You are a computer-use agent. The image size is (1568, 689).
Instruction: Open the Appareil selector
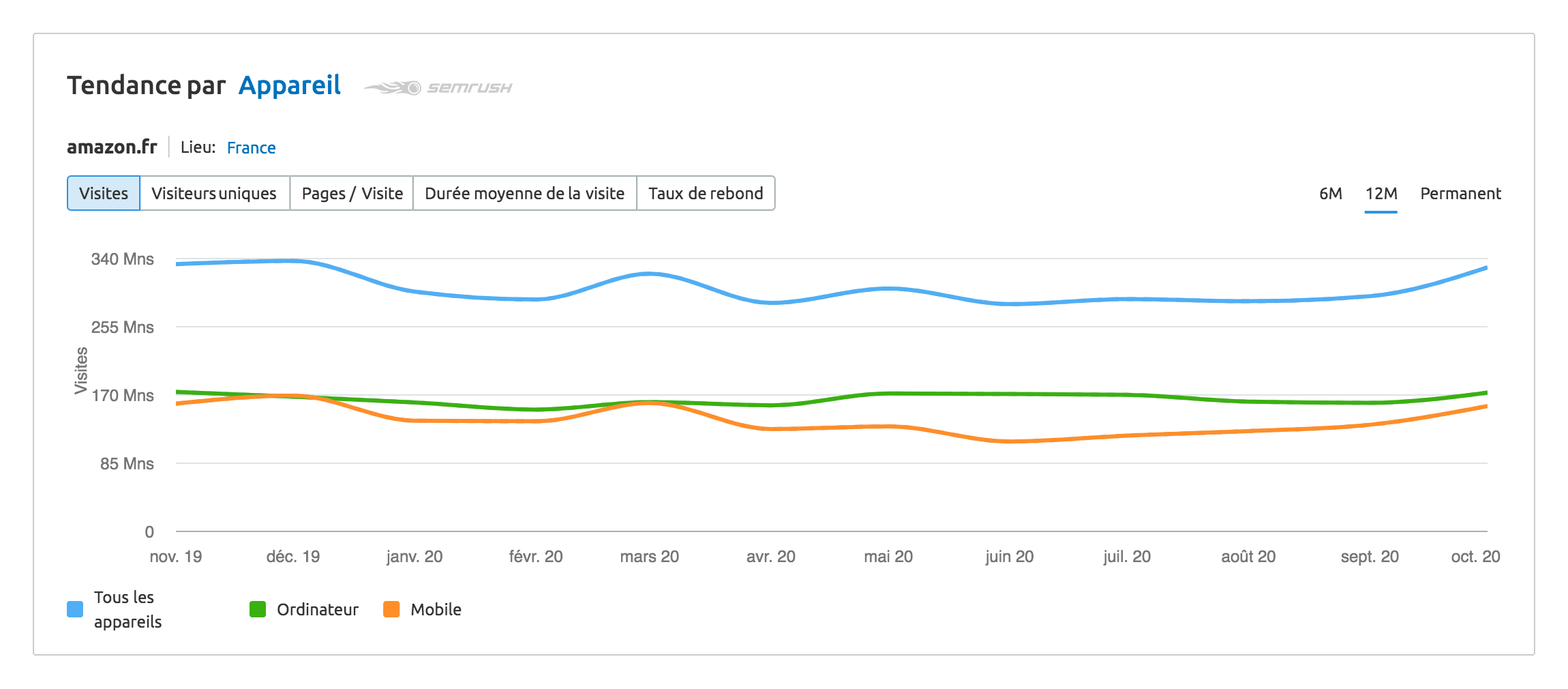[x=290, y=85]
